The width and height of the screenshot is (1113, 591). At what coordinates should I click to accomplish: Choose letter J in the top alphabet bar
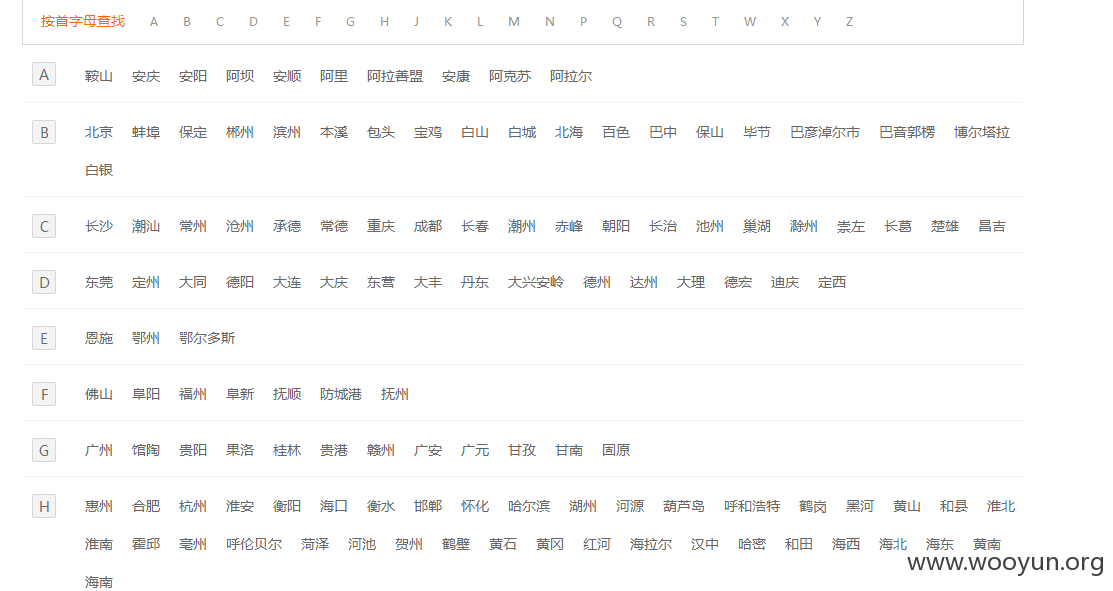(x=416, y=22)
